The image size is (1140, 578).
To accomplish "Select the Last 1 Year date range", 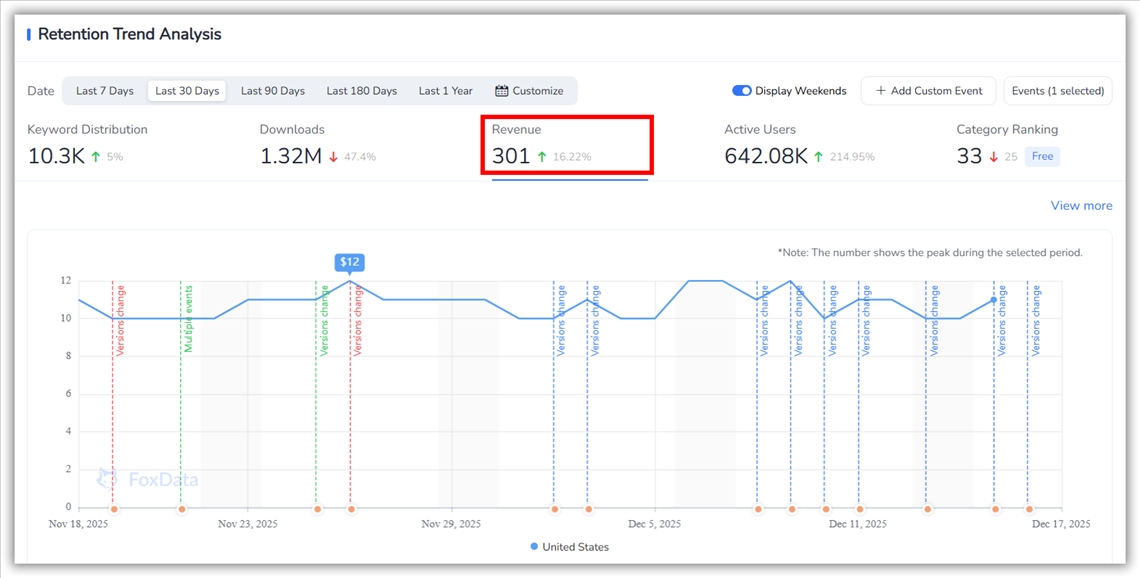I will pos(445,90).
